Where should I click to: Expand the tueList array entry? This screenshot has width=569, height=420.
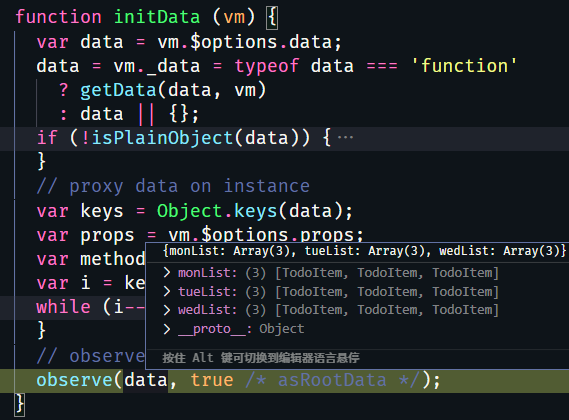pos(167,291)
